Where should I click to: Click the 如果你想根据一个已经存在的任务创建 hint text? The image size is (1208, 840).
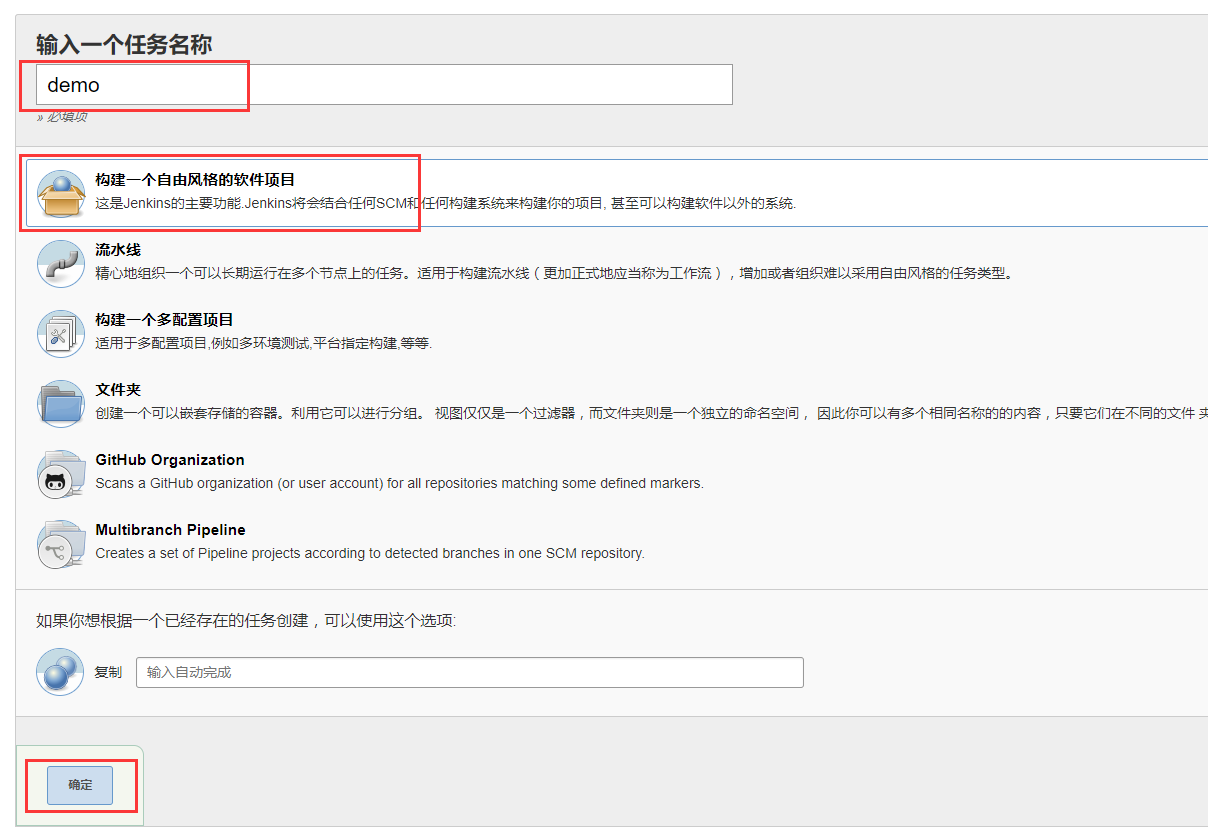point(246,621)
